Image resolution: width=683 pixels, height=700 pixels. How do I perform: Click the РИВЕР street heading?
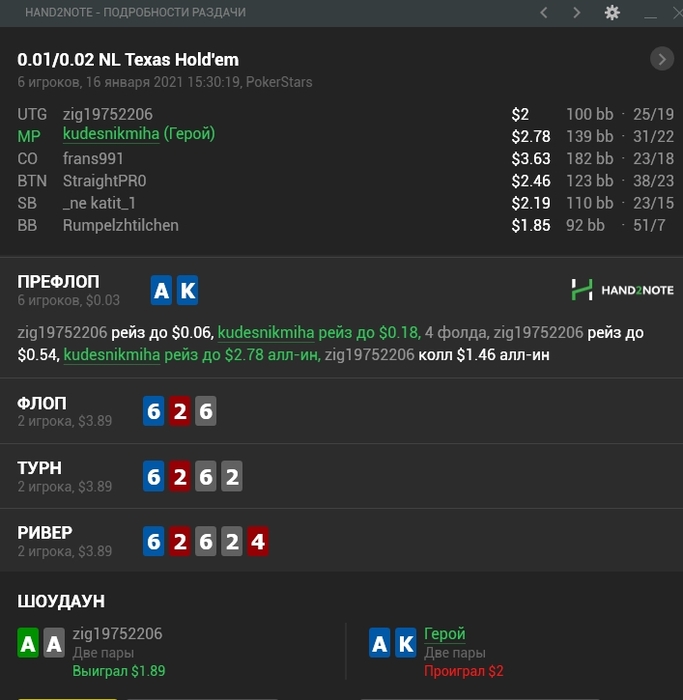coord(45,533)
